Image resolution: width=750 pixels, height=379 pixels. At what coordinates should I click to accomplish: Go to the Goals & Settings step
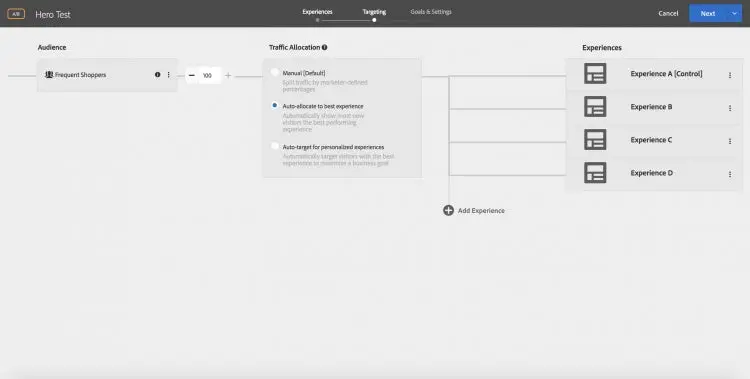click(x=431, y=12)
